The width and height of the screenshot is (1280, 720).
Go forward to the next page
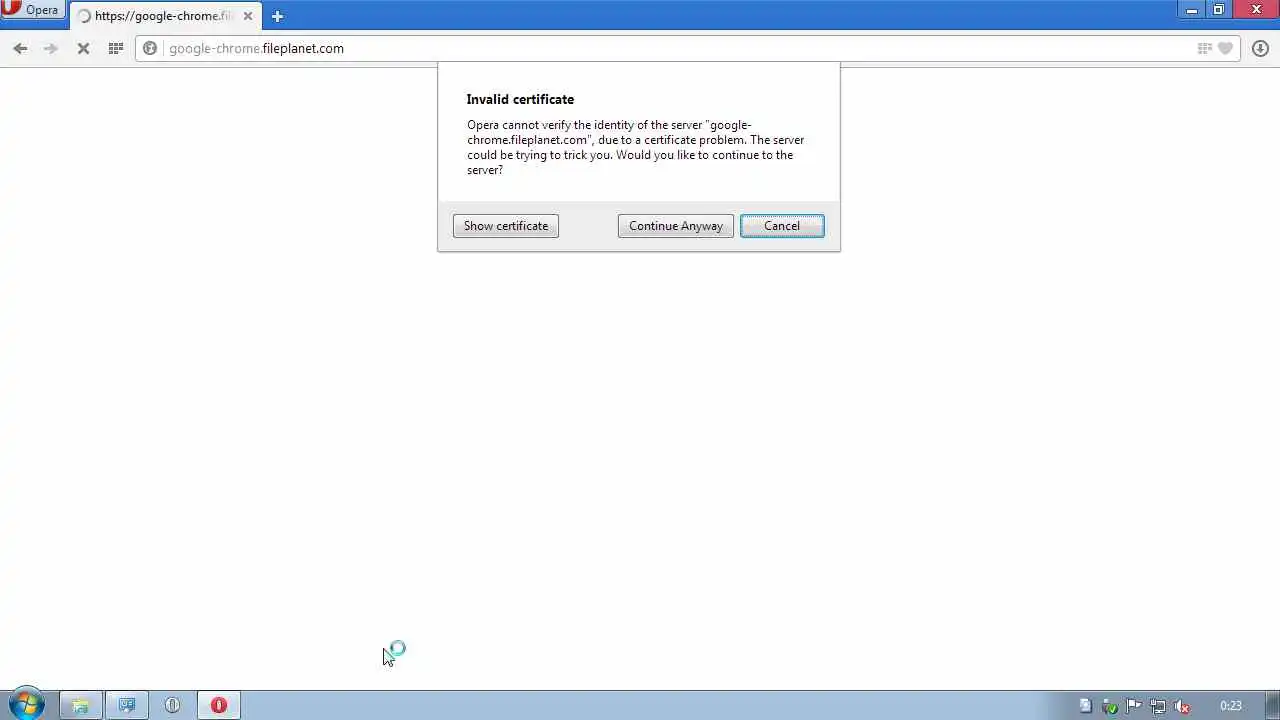[51, 48]
